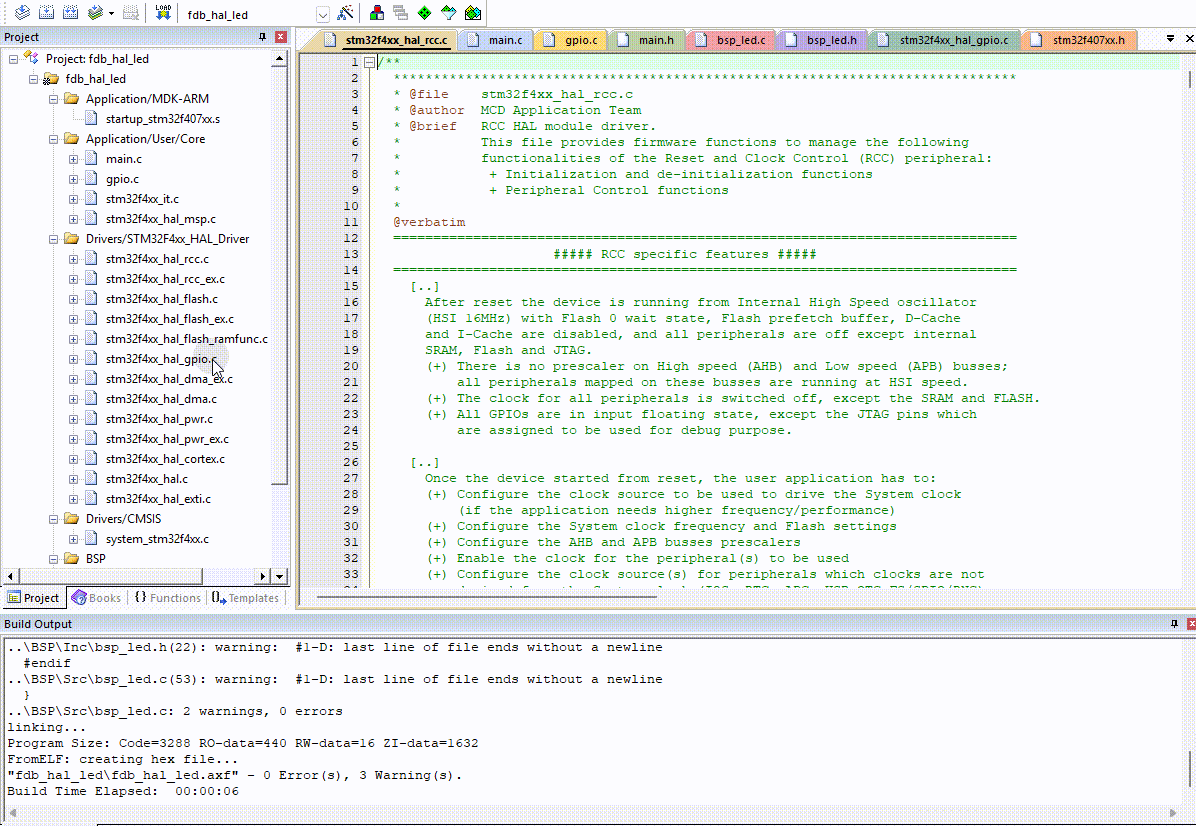Click the 'Build Time Elapsed: 00:00:06' output line
The image size is (1196, 826).
coord(123,792)
